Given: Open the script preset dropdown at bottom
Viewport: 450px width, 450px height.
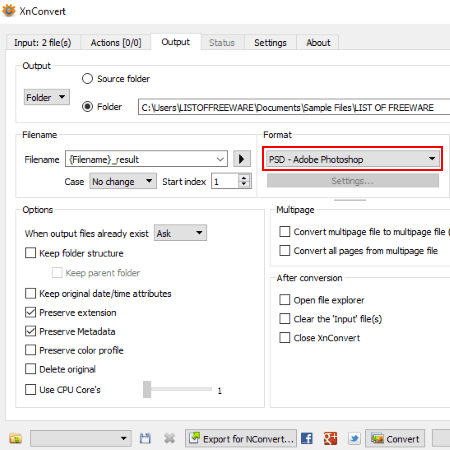Looking at the screenshot, I should click(81, 438).
